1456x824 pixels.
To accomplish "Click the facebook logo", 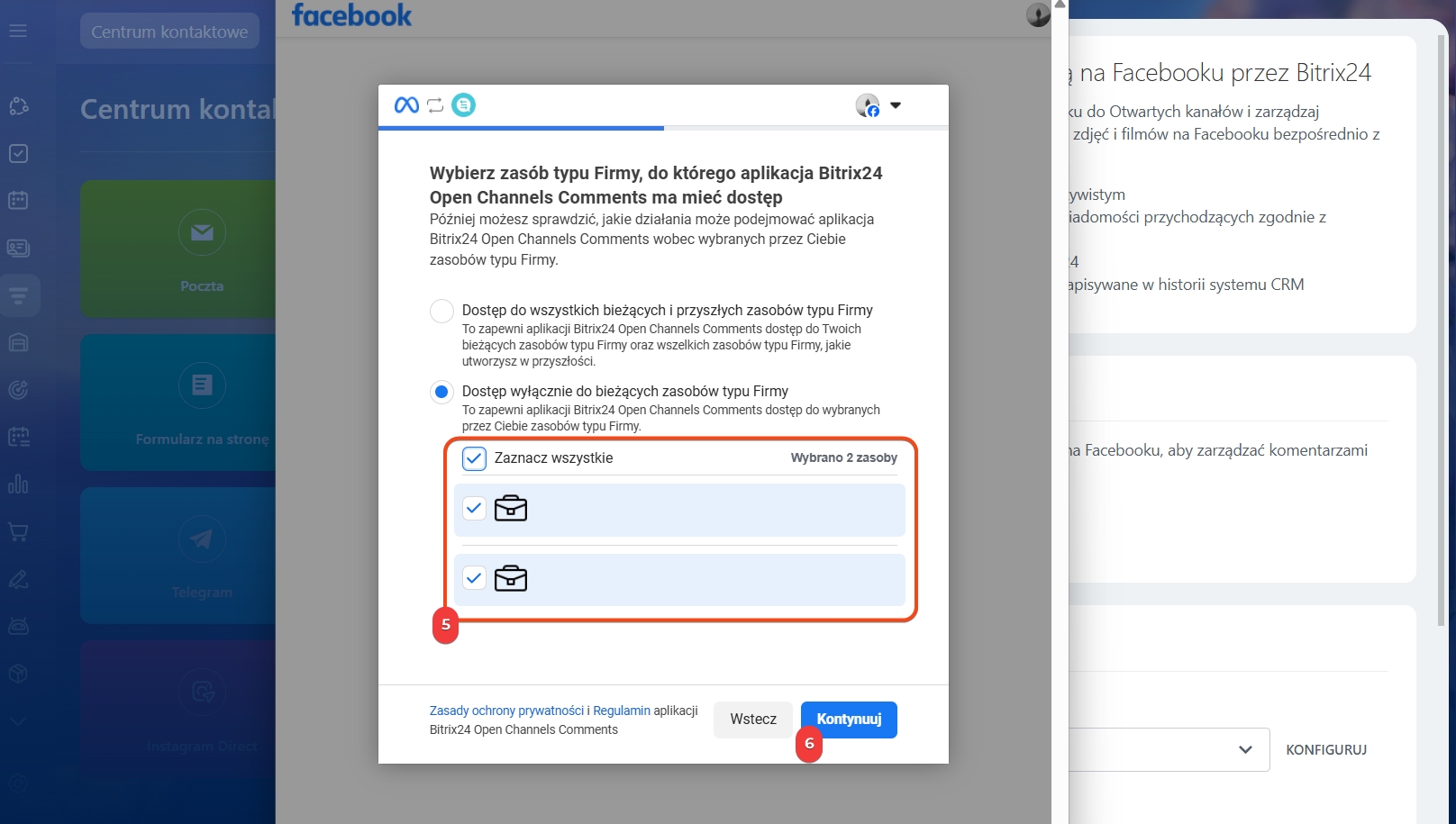I will 351,15.
